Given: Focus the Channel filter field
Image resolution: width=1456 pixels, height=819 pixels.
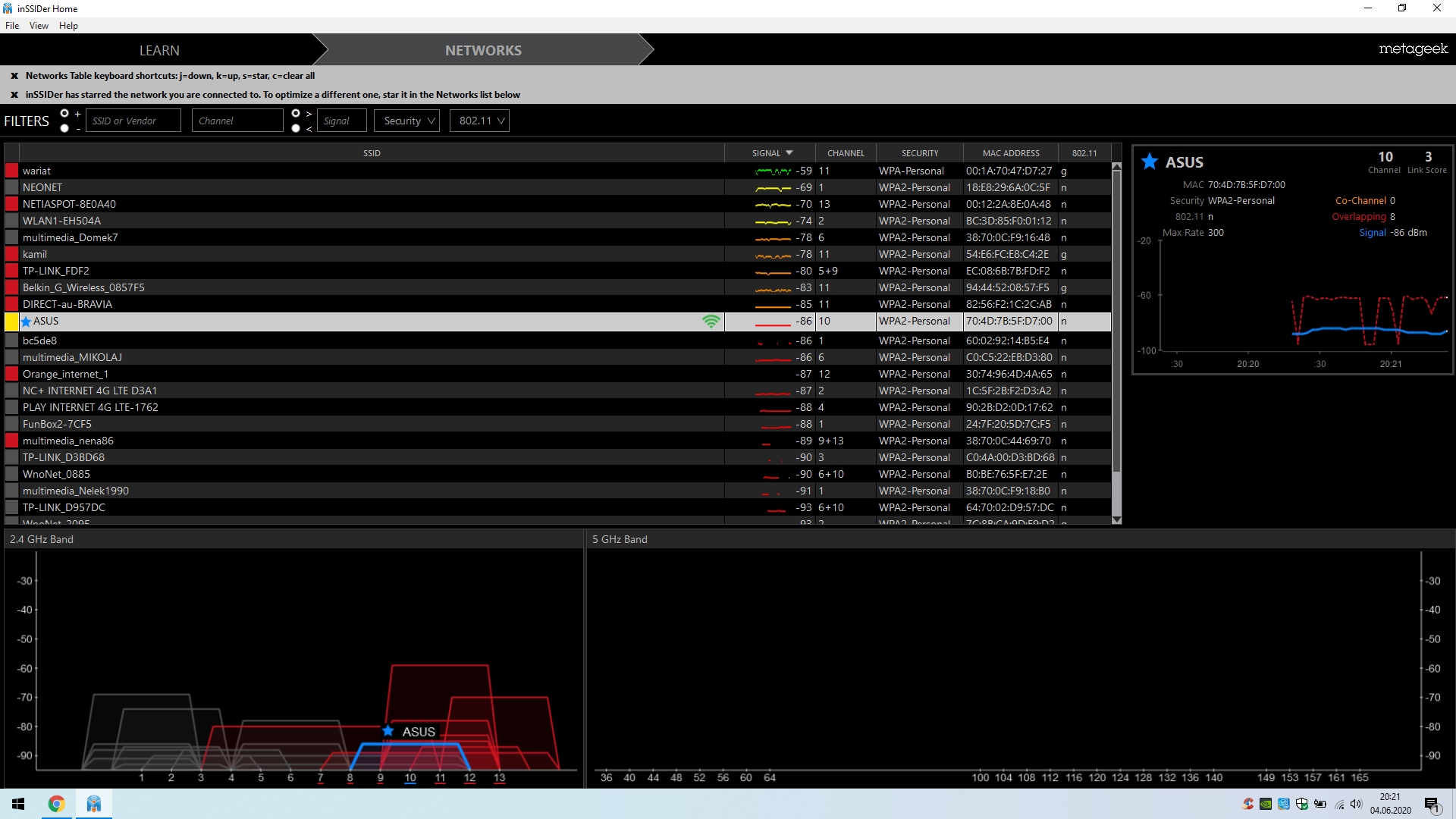Looking at the screenshot, I should 237,121.
